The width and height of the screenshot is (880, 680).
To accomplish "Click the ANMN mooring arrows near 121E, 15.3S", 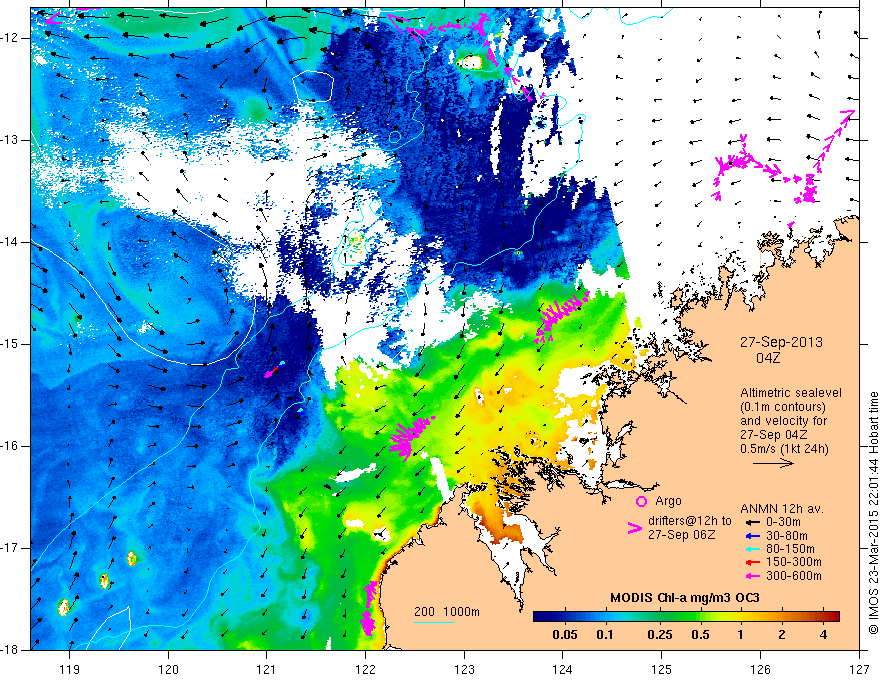I will coord(274,369).
